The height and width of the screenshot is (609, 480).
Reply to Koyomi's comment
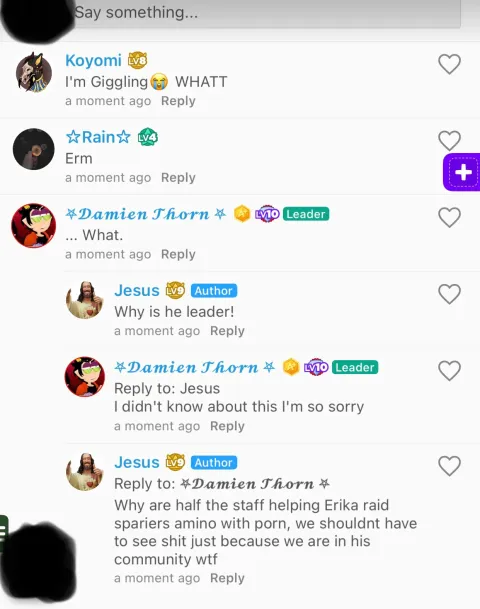(178, 101)
